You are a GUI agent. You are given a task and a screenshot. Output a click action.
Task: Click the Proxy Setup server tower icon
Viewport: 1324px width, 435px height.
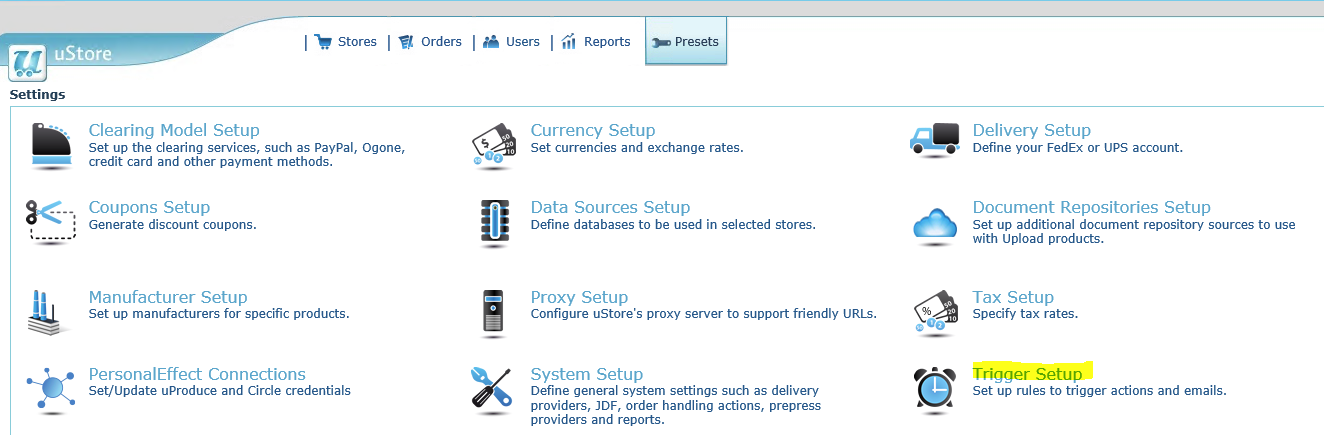click(x=492, y=313)
